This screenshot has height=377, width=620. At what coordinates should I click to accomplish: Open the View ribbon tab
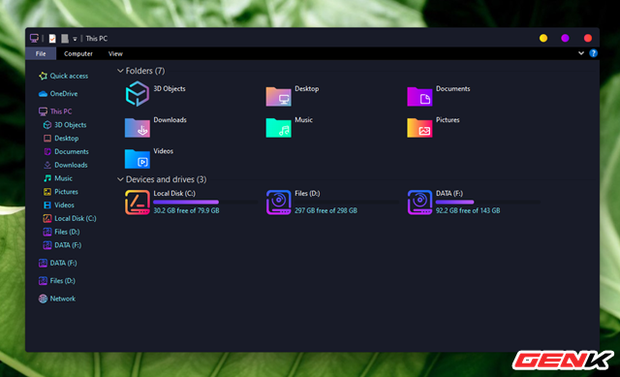(115, 54)
